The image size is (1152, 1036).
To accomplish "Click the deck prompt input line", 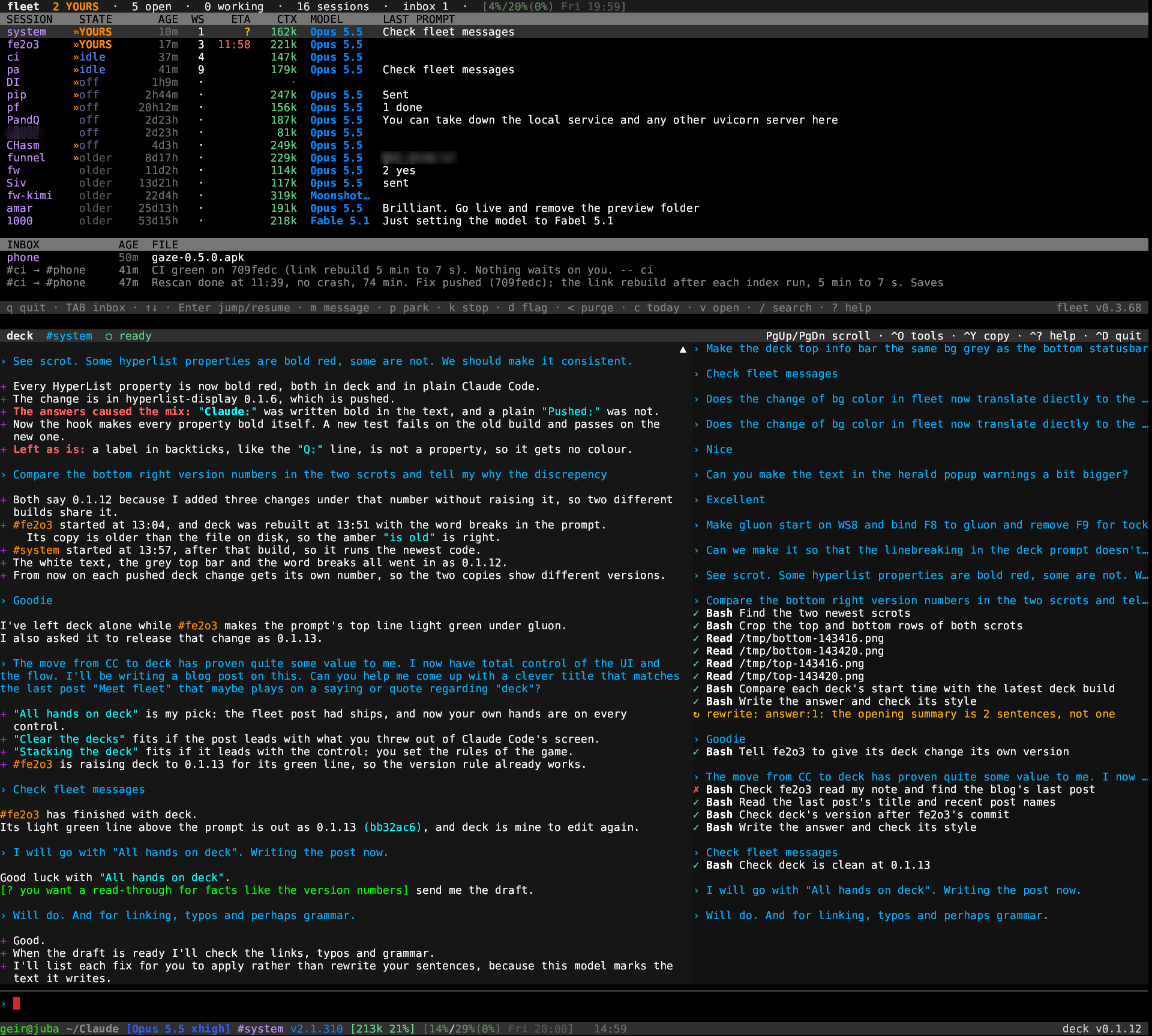I will click(574, 1003).
